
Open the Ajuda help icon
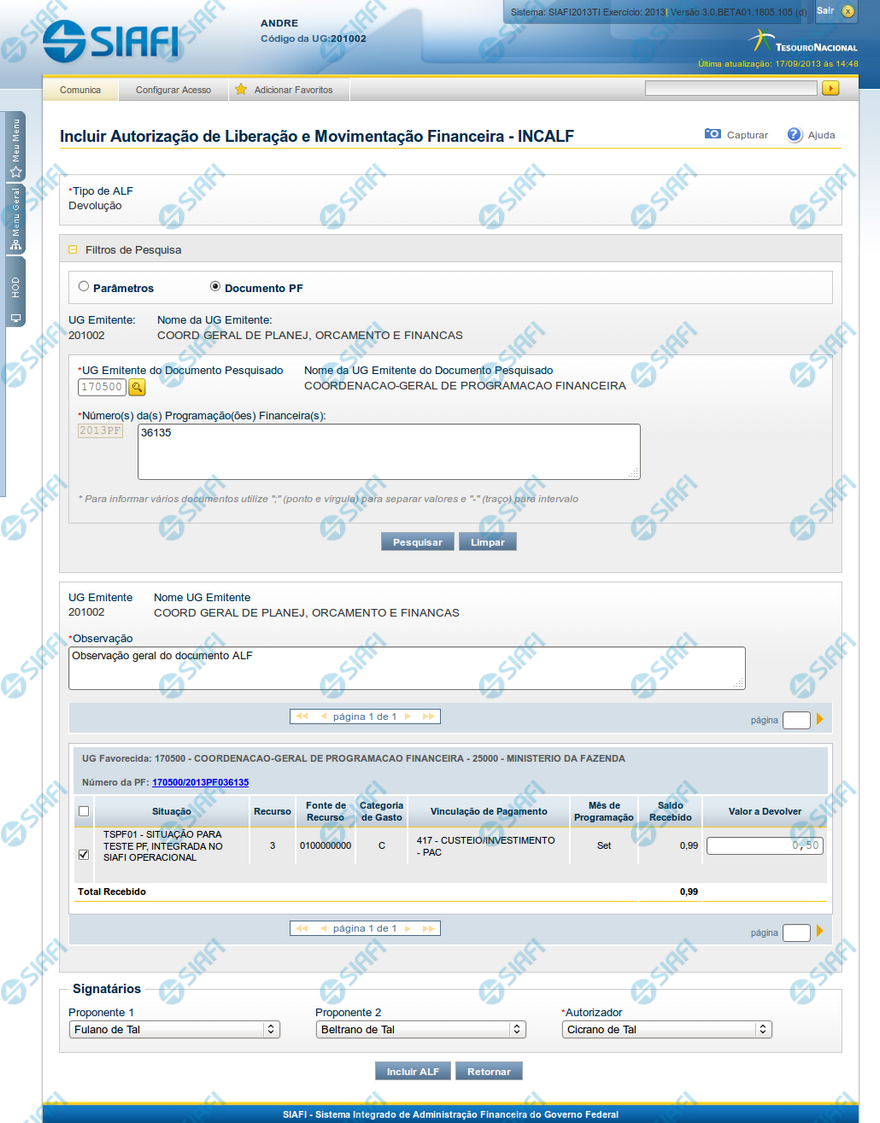(795, 134)
